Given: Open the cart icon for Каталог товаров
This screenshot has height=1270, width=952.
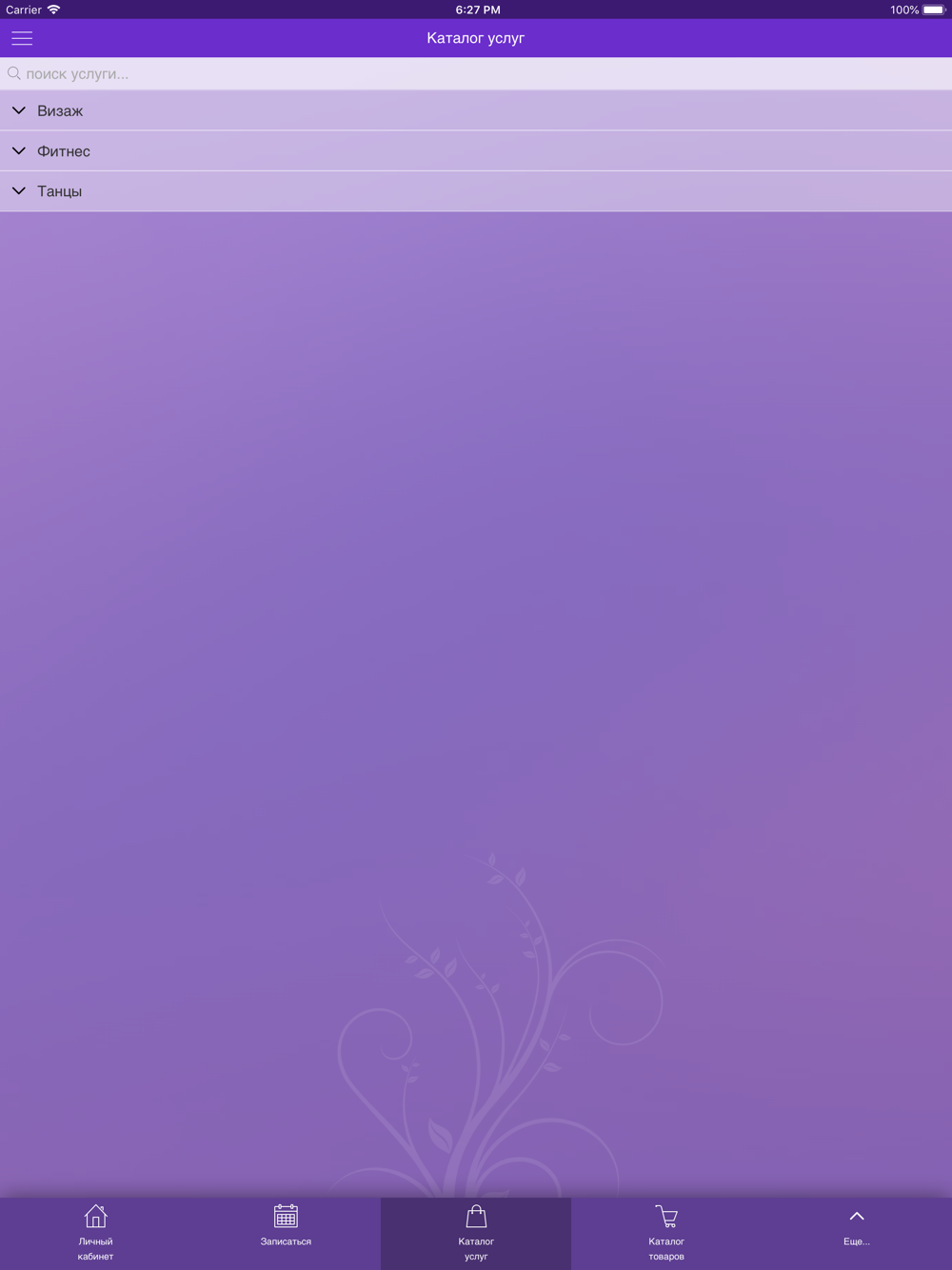Looking at the screenshot, I should tap(666, 1216).
